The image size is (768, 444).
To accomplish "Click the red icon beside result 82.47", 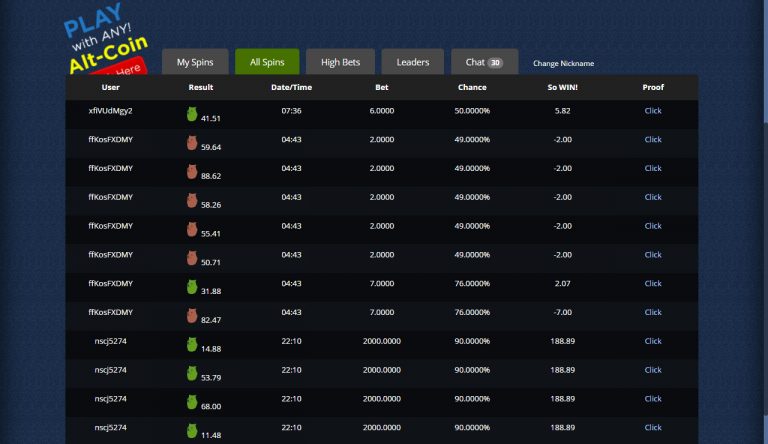I will click(x=192, y=316).
